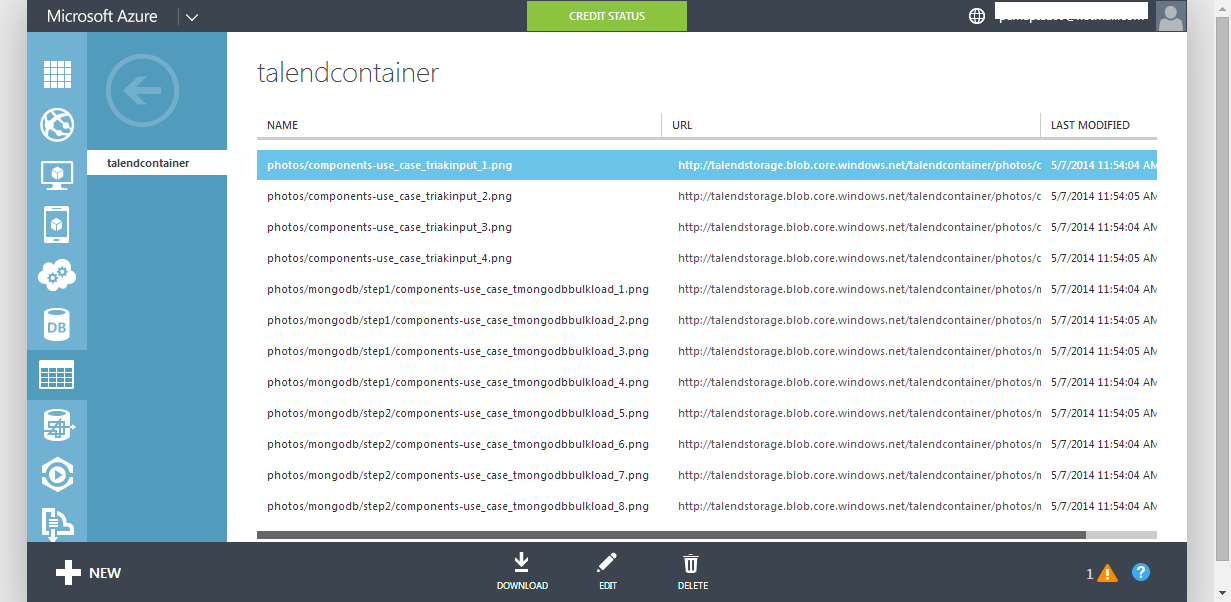Select blob step2 tmongodbbulkload_8.png
This screenshot has height=602, width=1231.
pos(458,506)
